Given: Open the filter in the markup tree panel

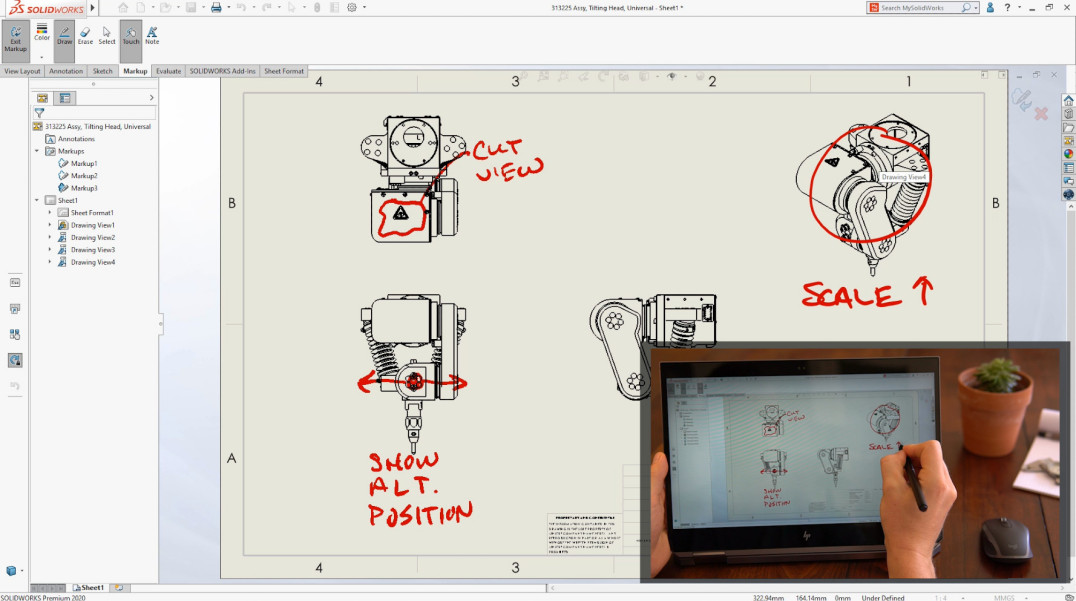Looking at the screenshot, I should click(x=40, y=112).
